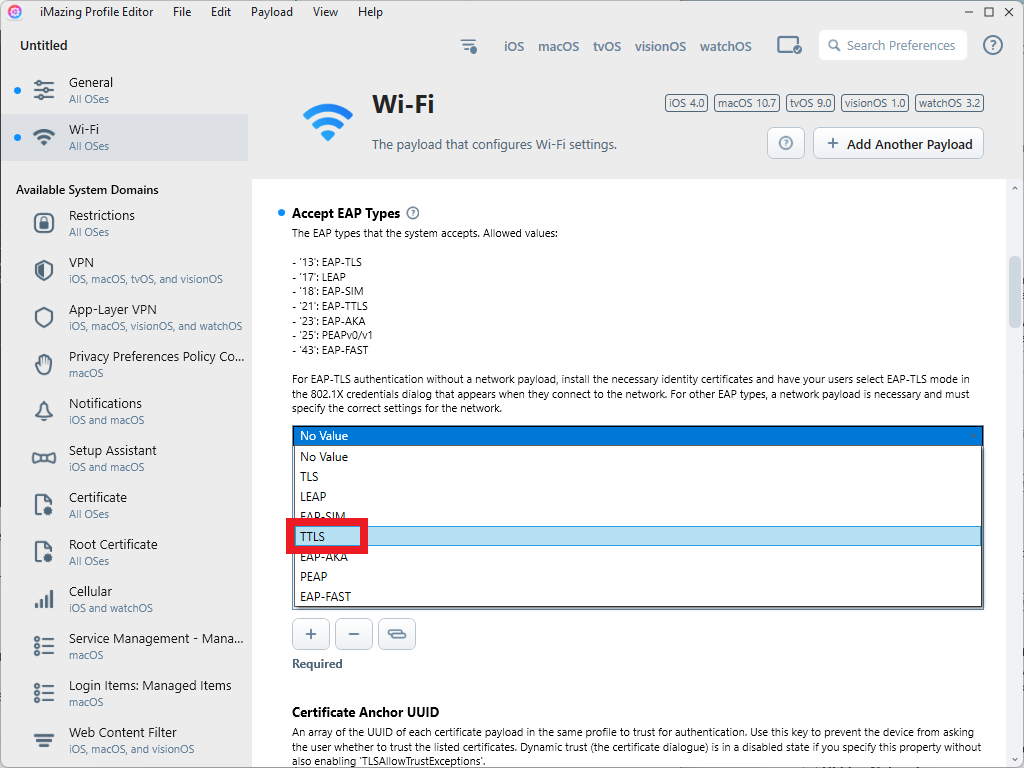This screenshot has height=768, width=1024.
Task: Choose TLS from the EAP list
Action: click(x=637, y=477)
